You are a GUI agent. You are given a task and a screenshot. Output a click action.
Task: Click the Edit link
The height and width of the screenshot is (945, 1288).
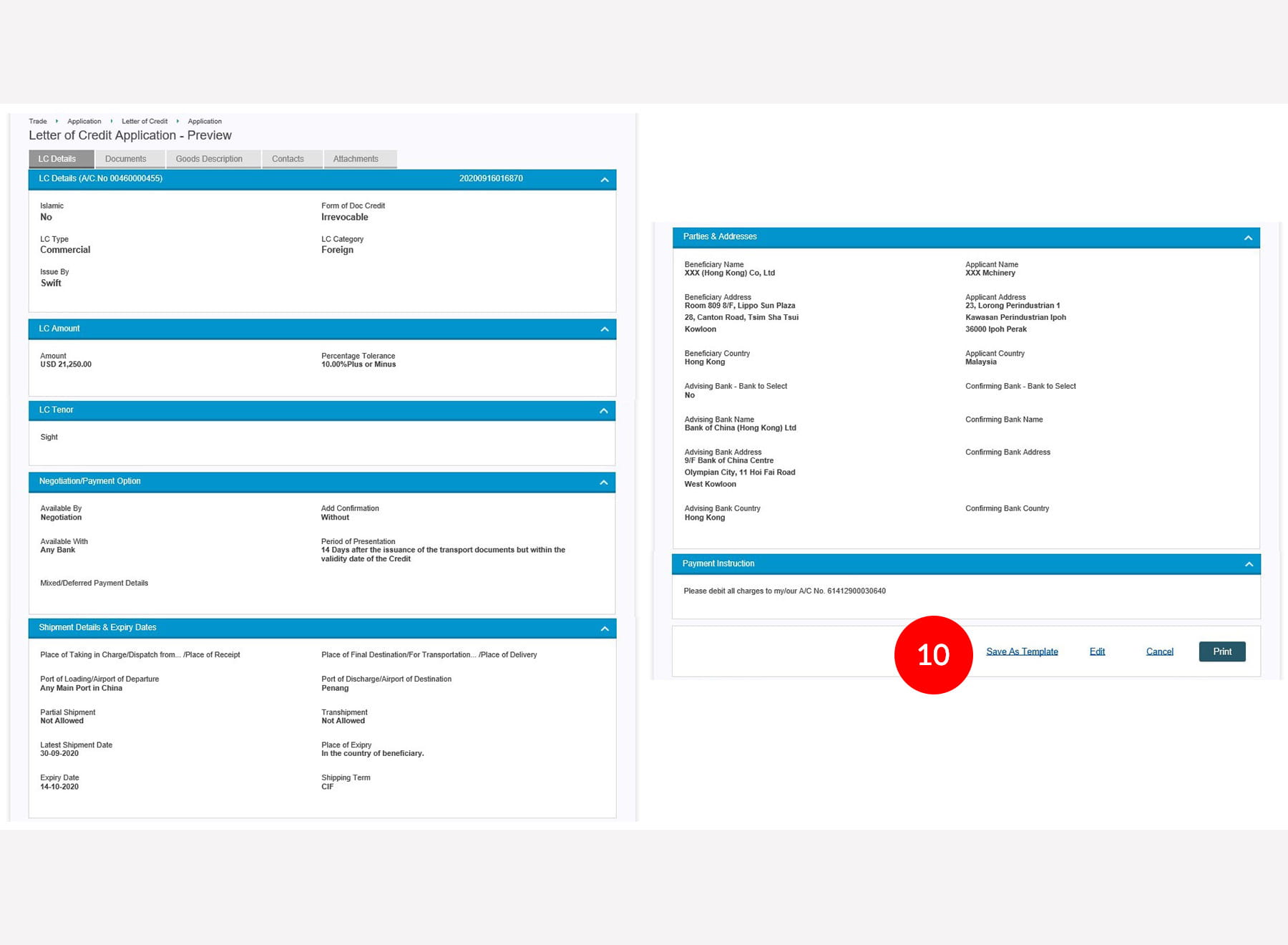1097,651
